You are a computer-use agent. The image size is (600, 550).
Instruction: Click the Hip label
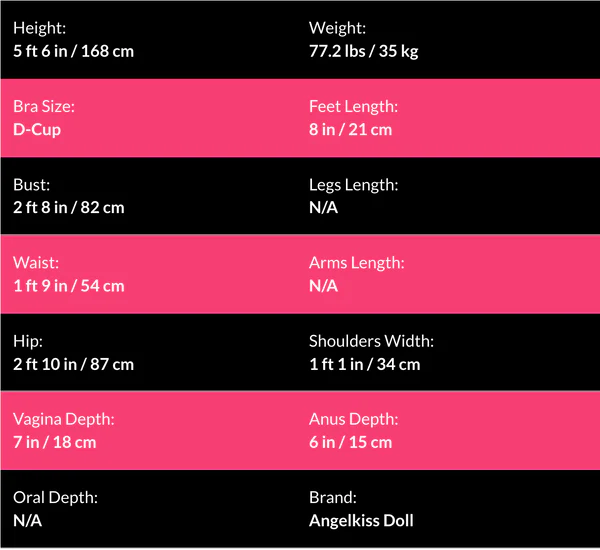pyautogui.click(x=27, y=341)
